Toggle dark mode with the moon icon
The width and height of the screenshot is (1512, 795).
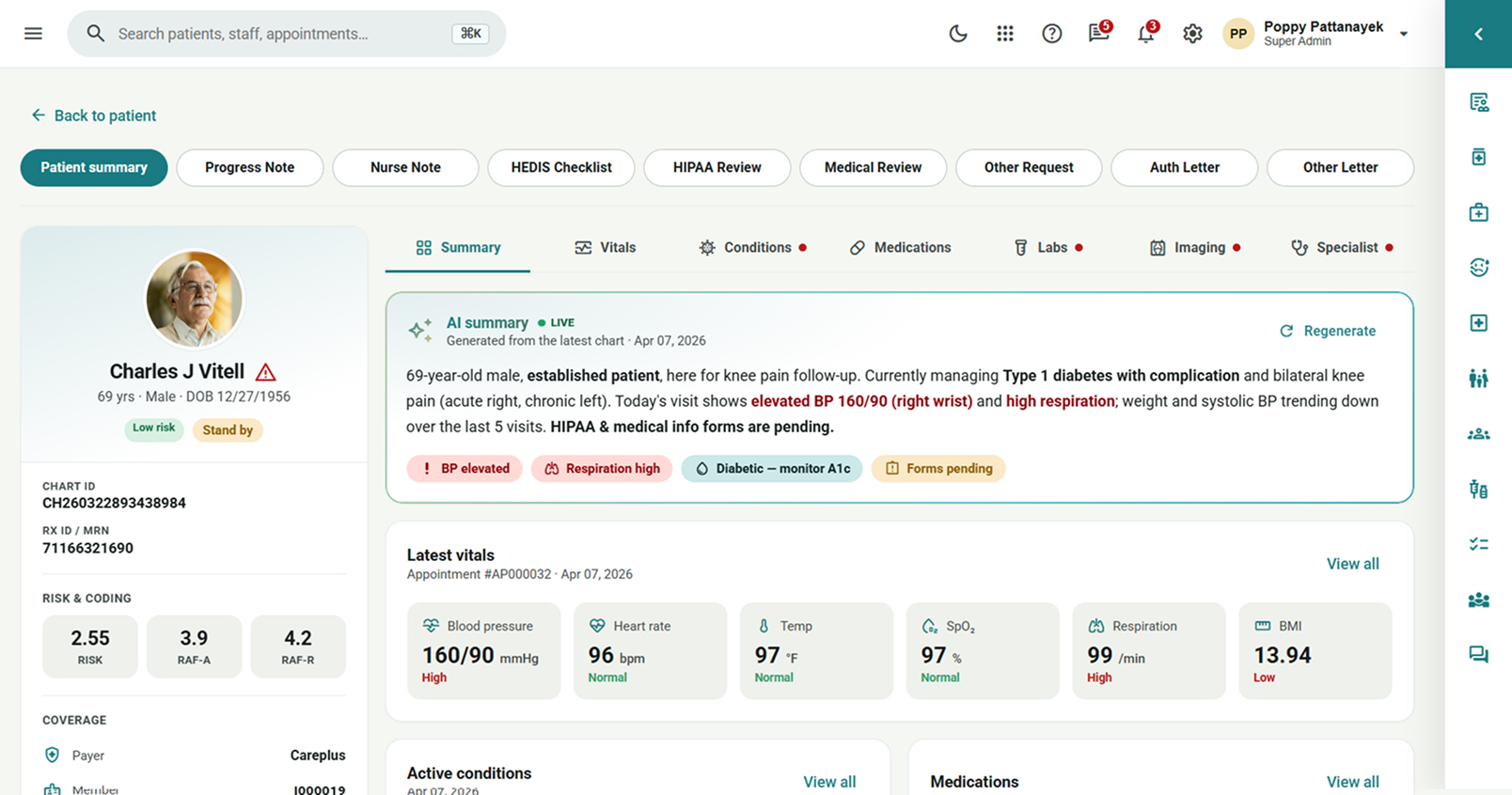click(958, 34)
